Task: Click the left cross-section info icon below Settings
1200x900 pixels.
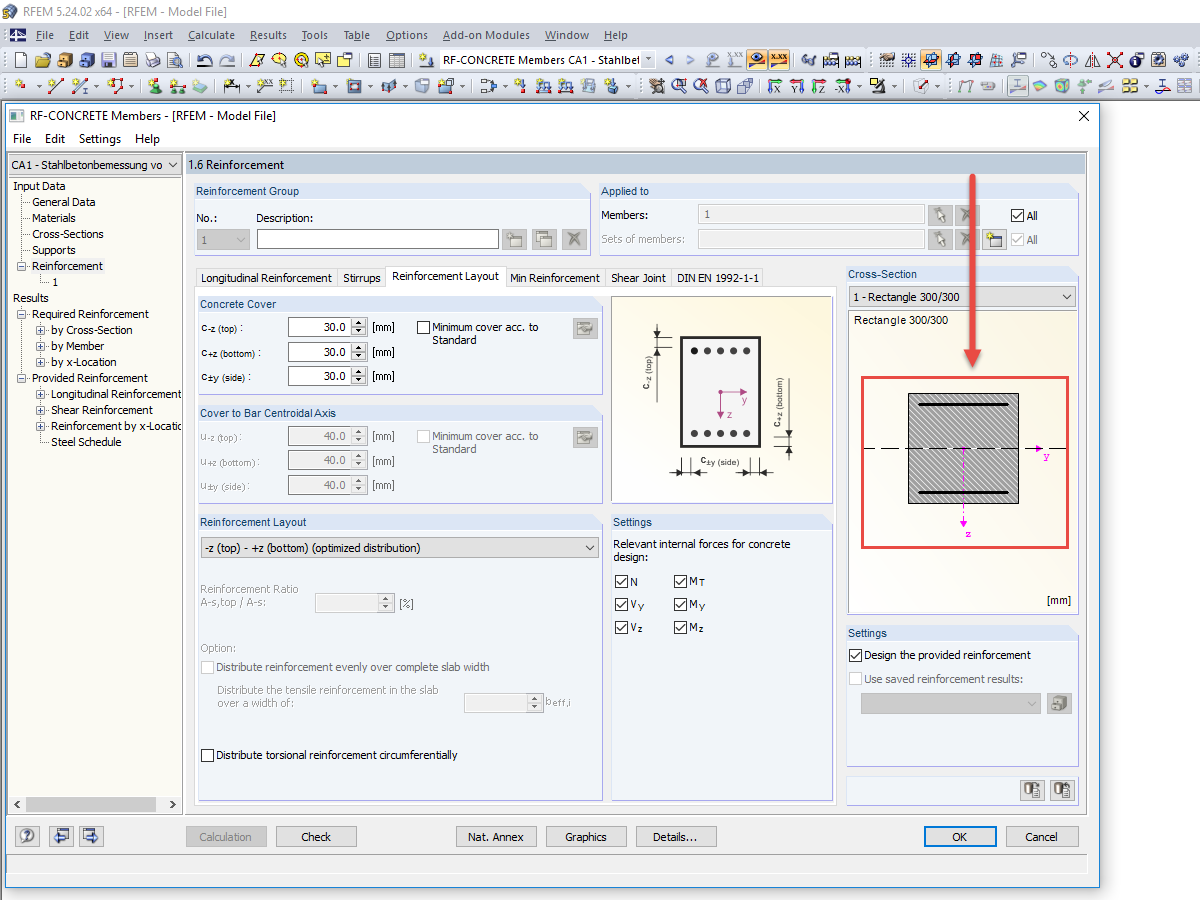Action: tap(1033, 790)
